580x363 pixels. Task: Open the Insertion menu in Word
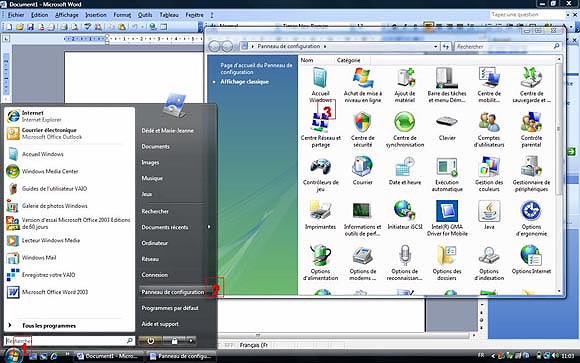click(96, 15)
